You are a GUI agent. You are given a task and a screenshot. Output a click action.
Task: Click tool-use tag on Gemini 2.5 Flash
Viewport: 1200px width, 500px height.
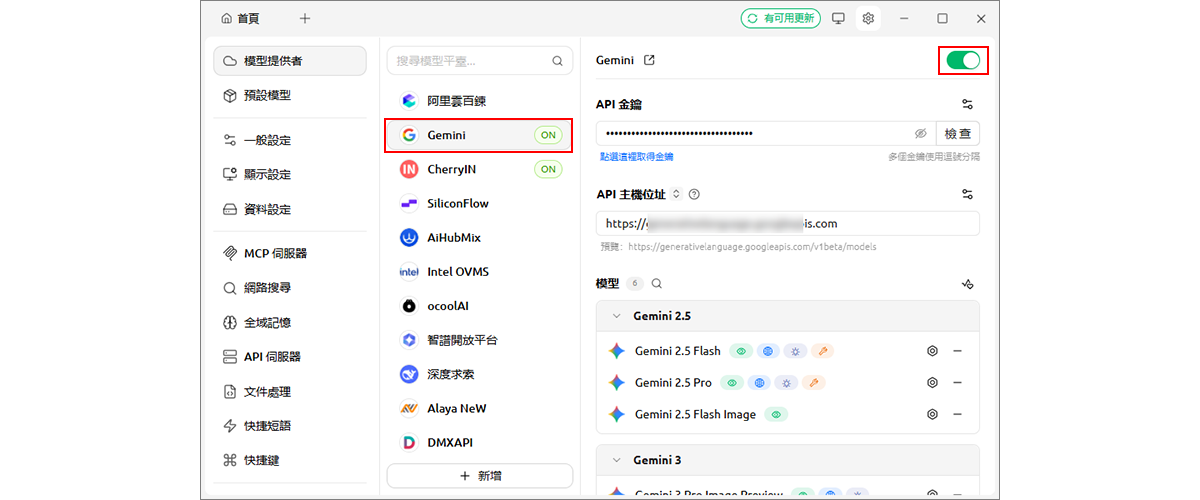822,351
